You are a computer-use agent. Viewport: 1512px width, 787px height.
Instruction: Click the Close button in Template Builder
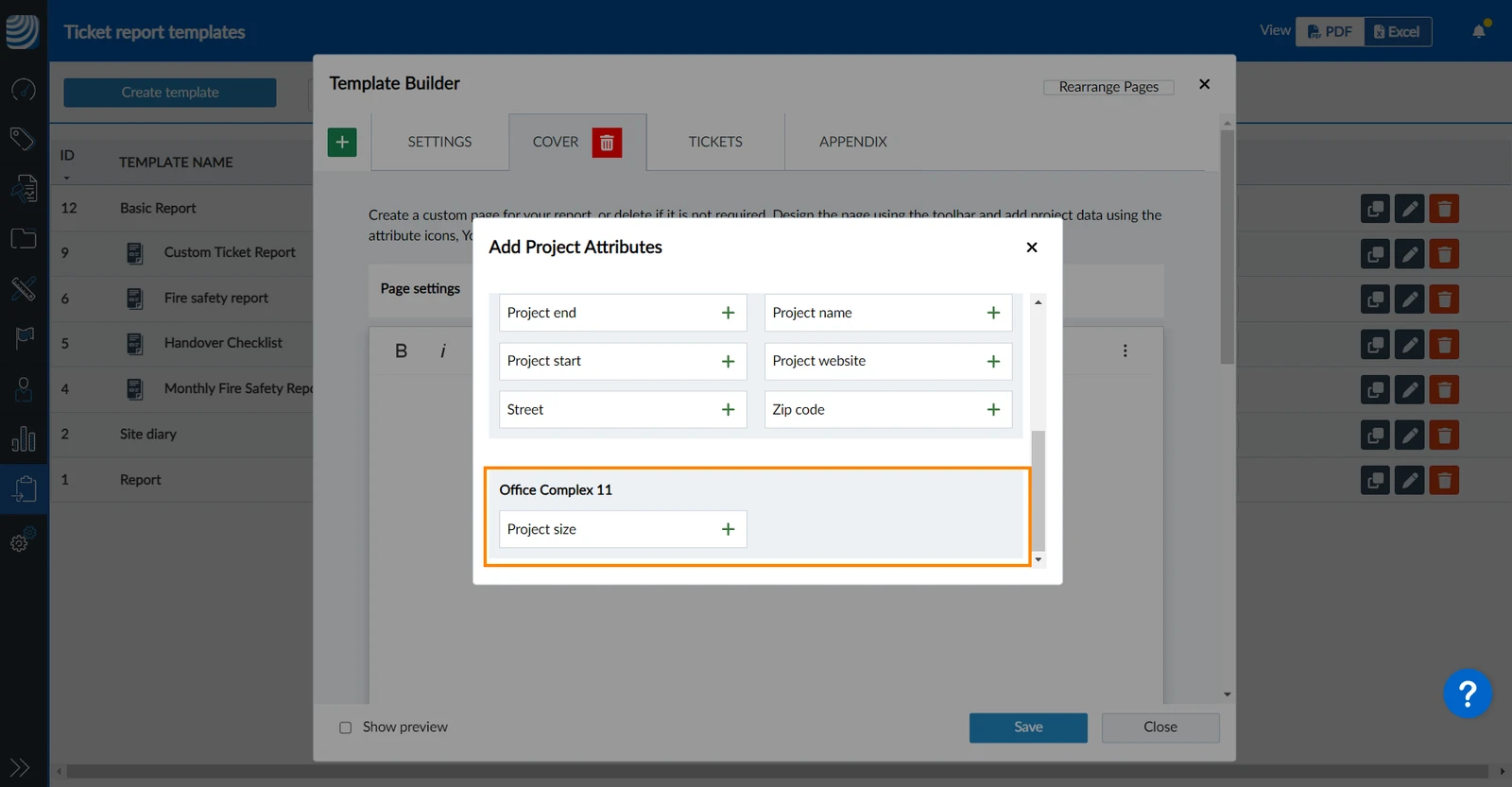pos(1160,727)
